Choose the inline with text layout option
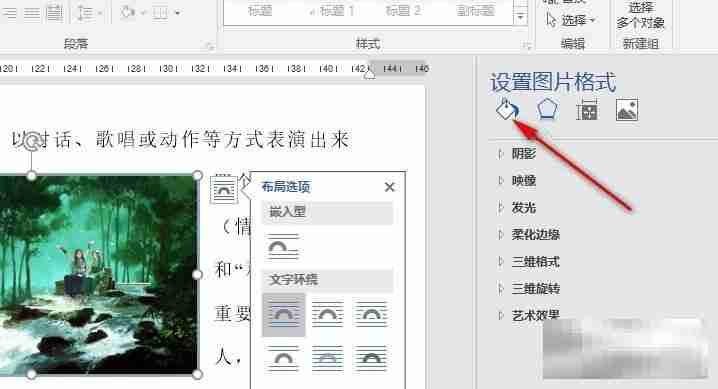Screen dimensions: 718x389 (x=283, y=246)
